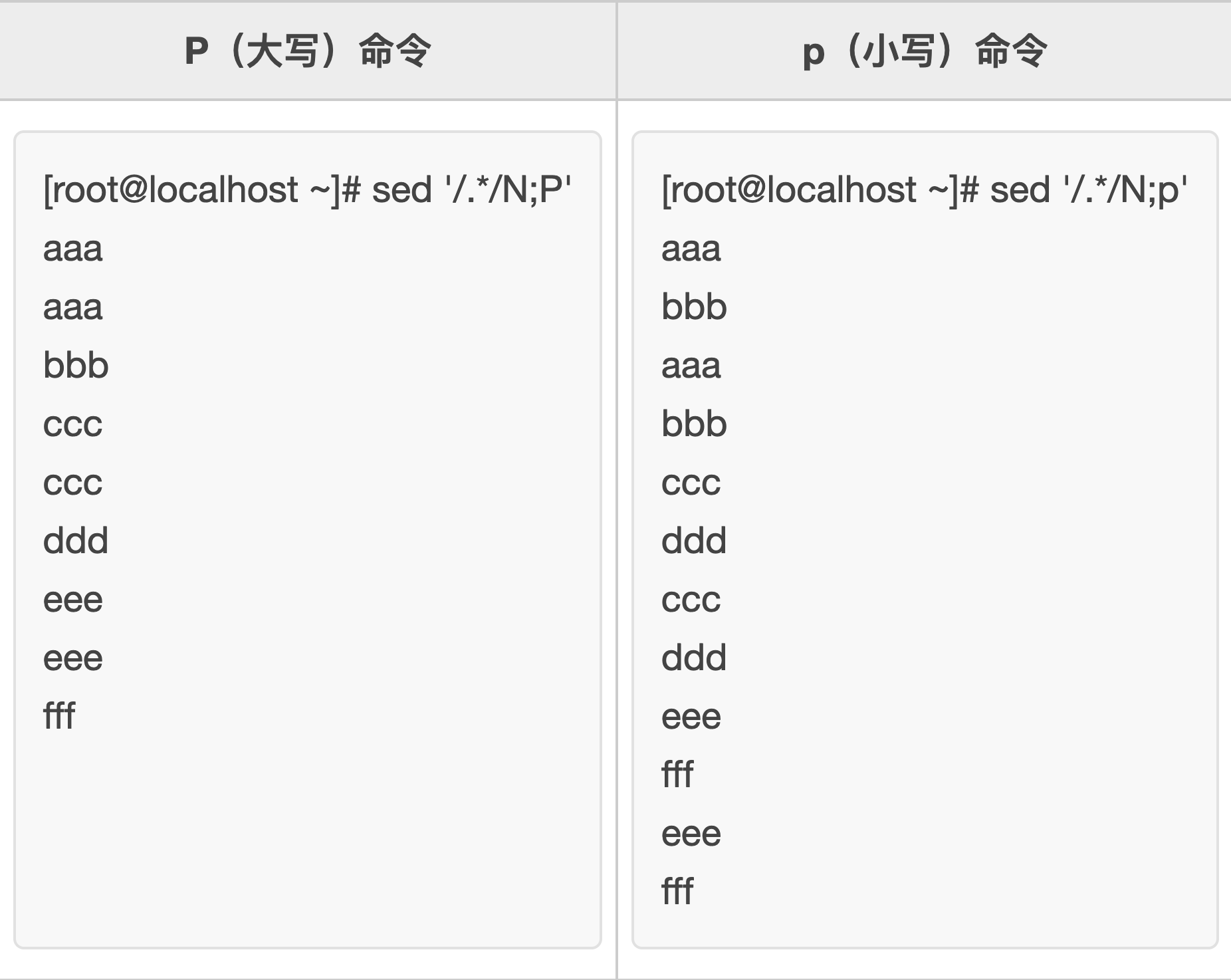Click the first ccc line in left block
This screenshot has width=1231, height=980.
[73, 425]
